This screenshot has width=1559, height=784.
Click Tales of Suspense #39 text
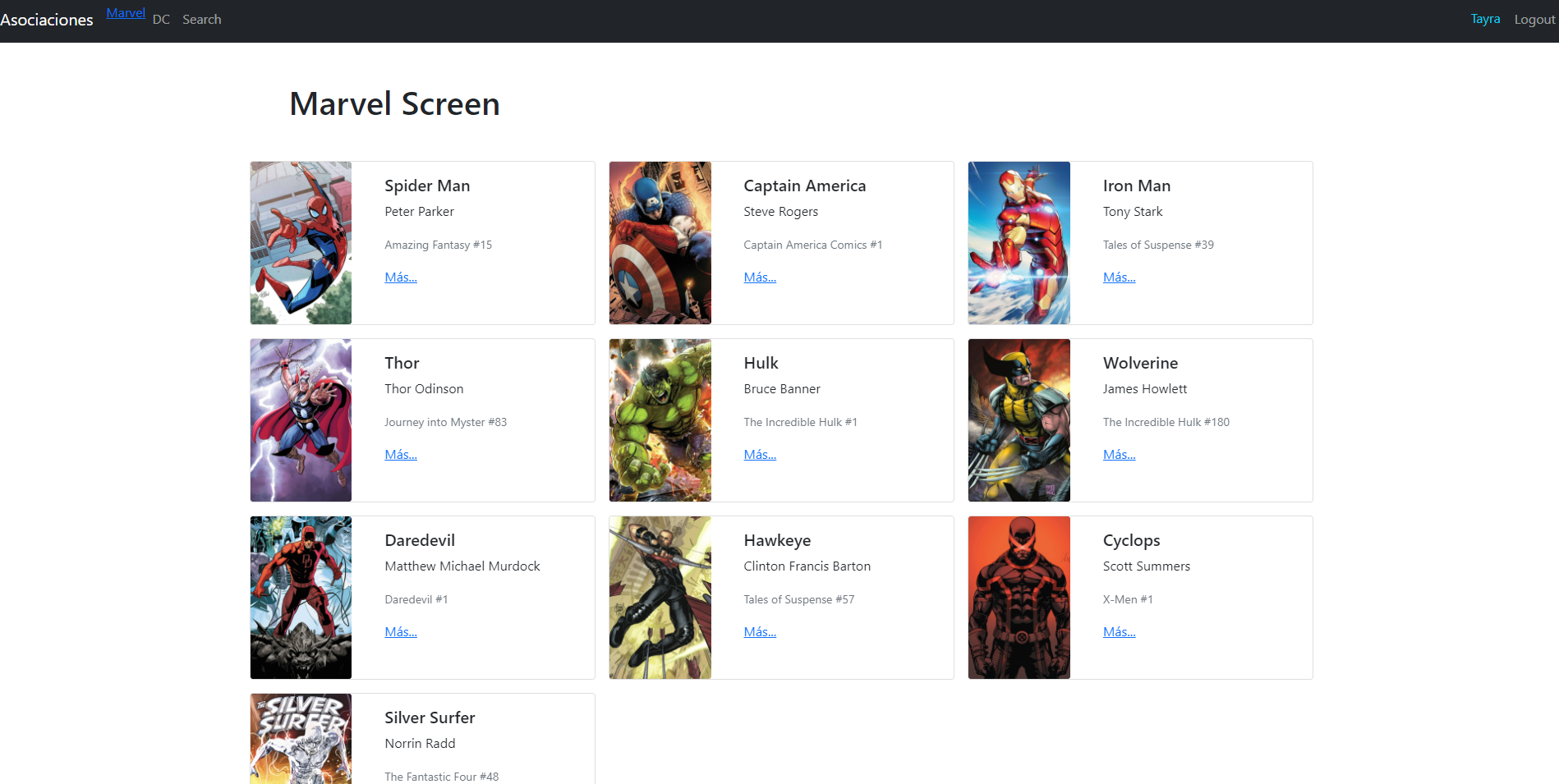point(1158,245)
